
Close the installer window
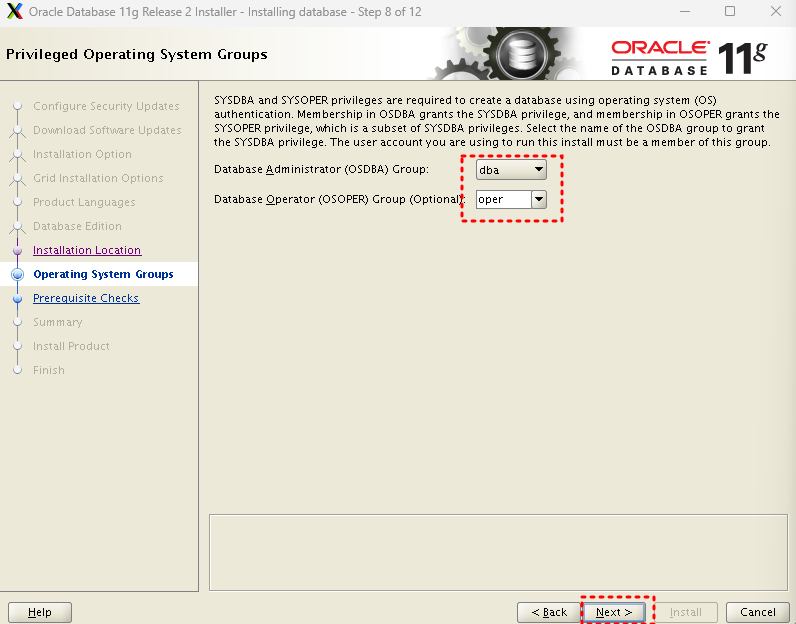[x=775, y=11]
